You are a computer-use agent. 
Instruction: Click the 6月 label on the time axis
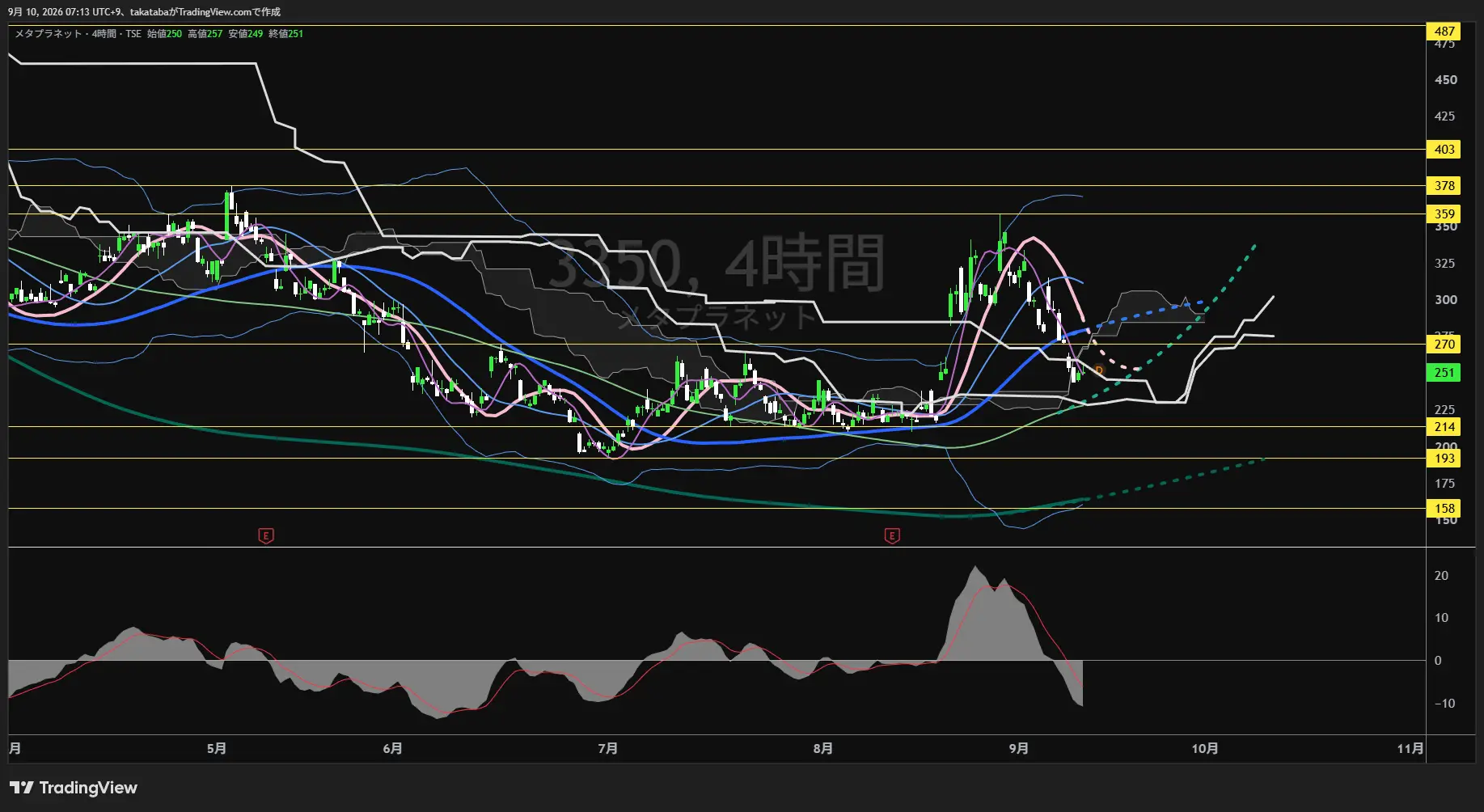(x=393, y=749)
